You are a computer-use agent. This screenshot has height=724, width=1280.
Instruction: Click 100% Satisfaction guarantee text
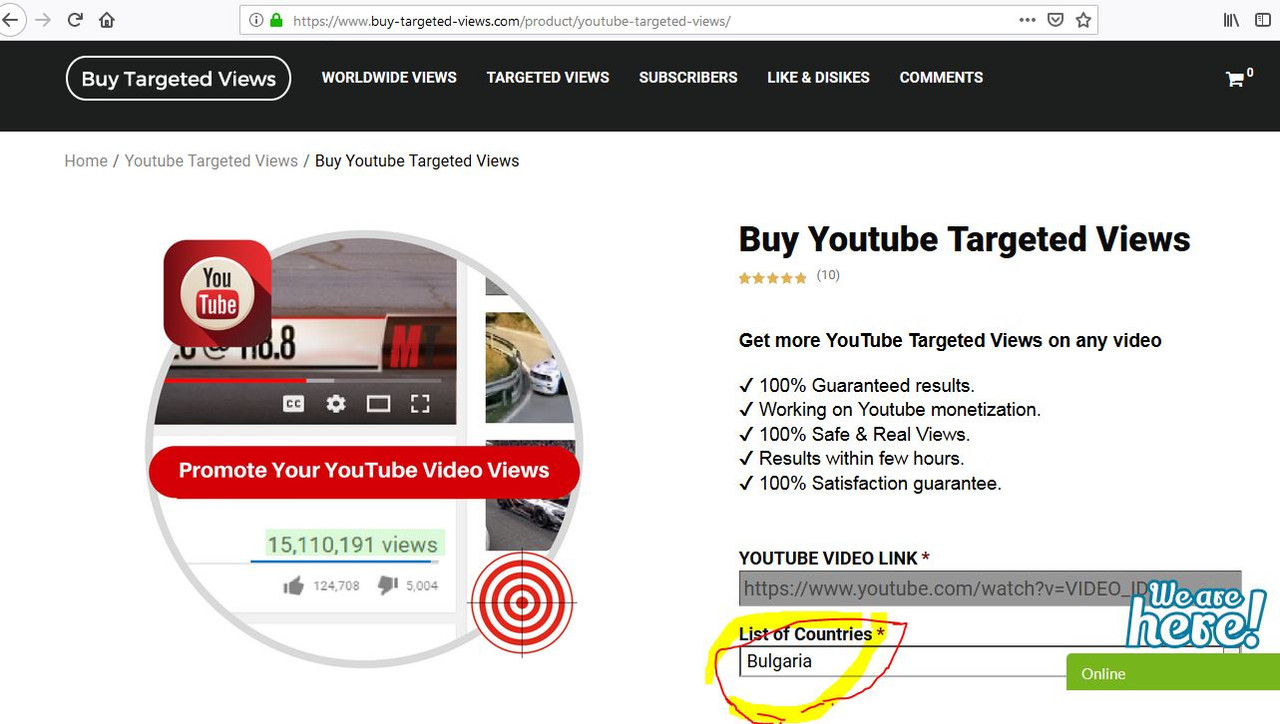coord(880,483)
